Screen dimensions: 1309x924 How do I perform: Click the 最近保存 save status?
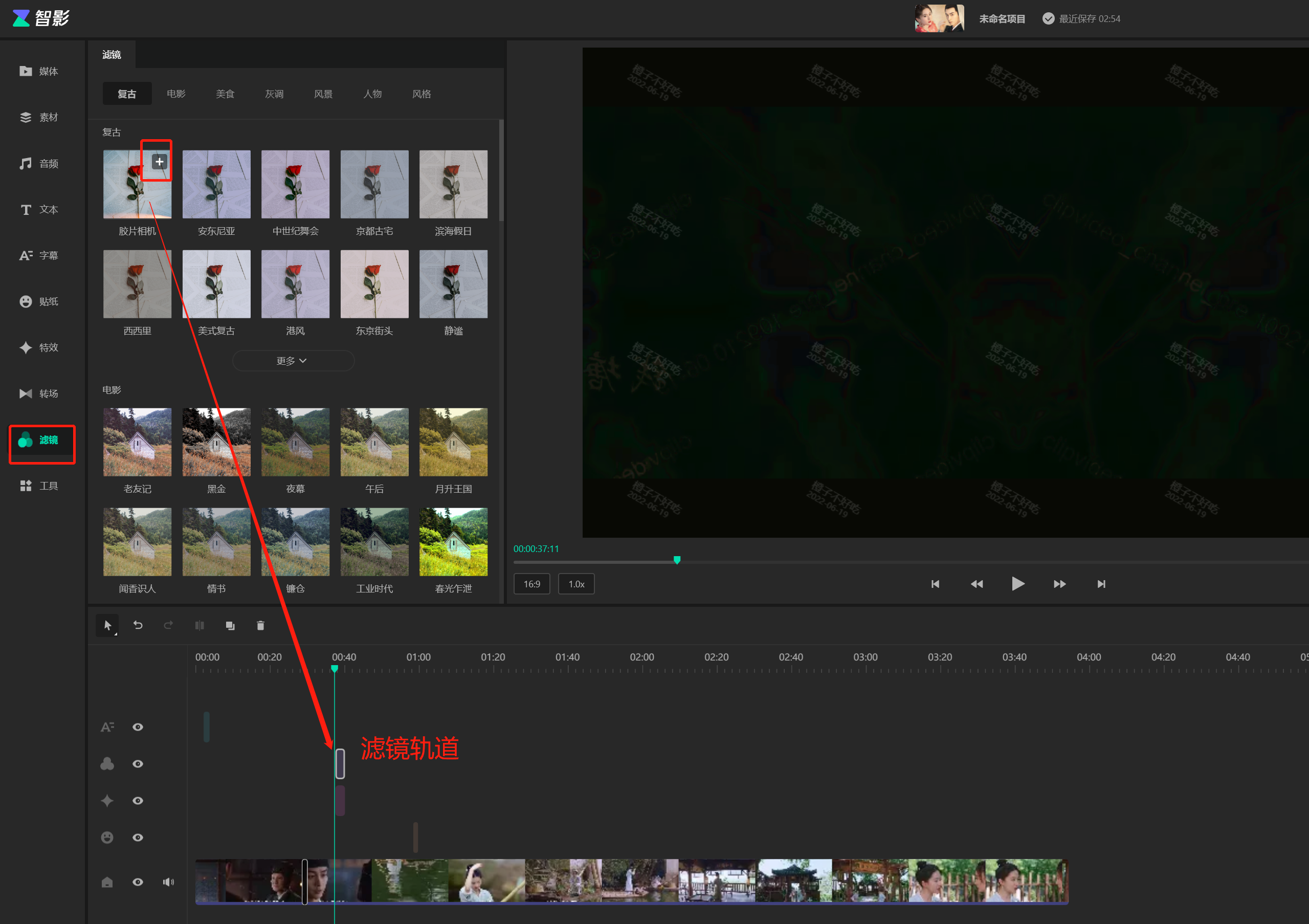[1081, 19]
